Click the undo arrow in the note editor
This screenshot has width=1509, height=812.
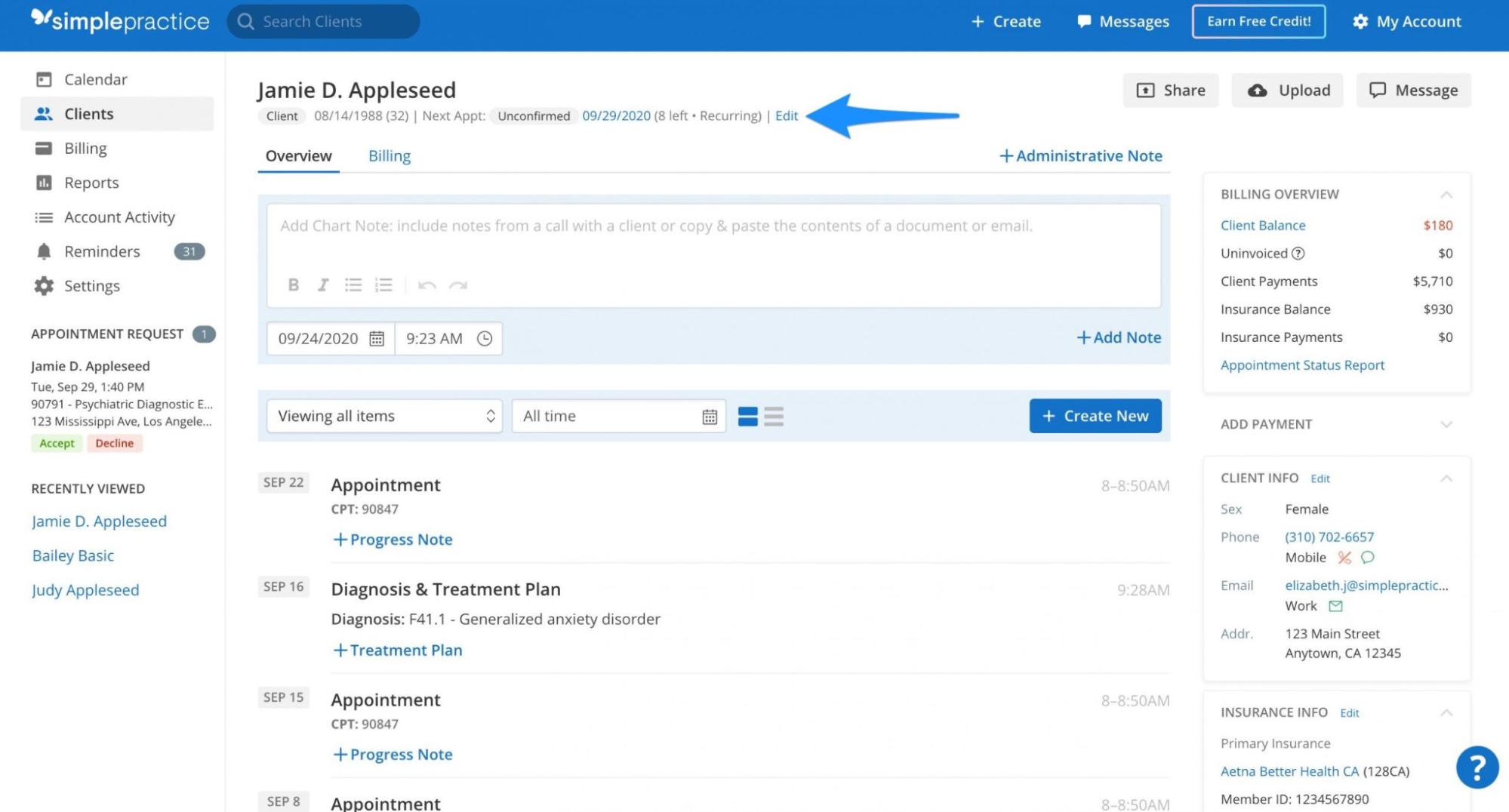[427, 285]
